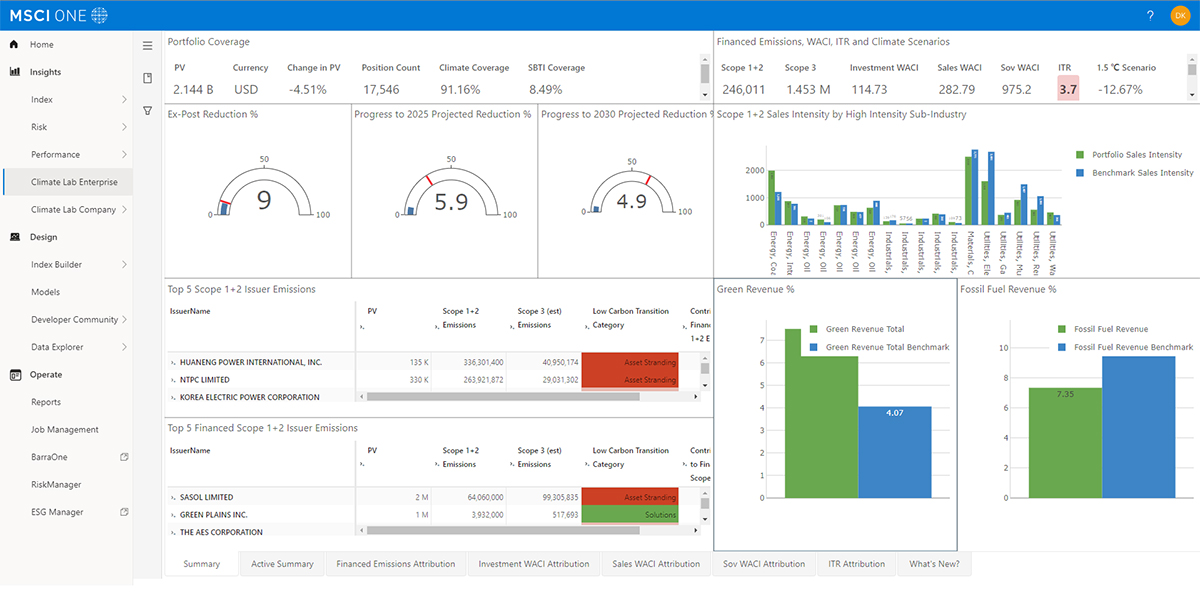Expand the Data Explorer chevron
Image resolution: width=1200 pixels, height=600 pixels.
(x=124, y=347)
